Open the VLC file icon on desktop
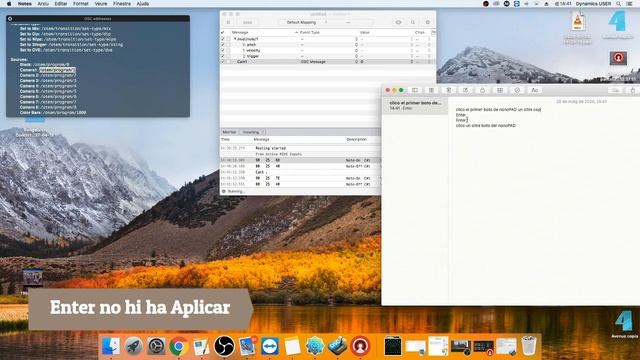The width and height of the screenshot is (640, 360). (x=577, y=21)
